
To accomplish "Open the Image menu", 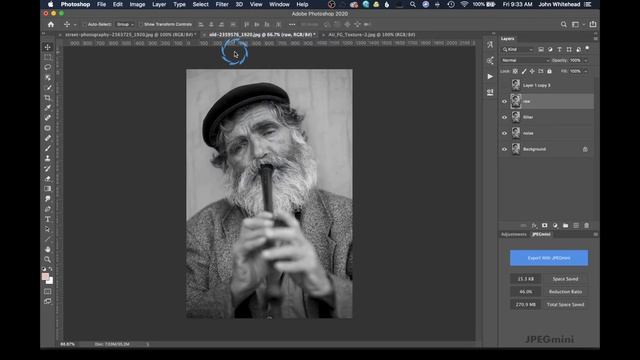I will (137, 4).
